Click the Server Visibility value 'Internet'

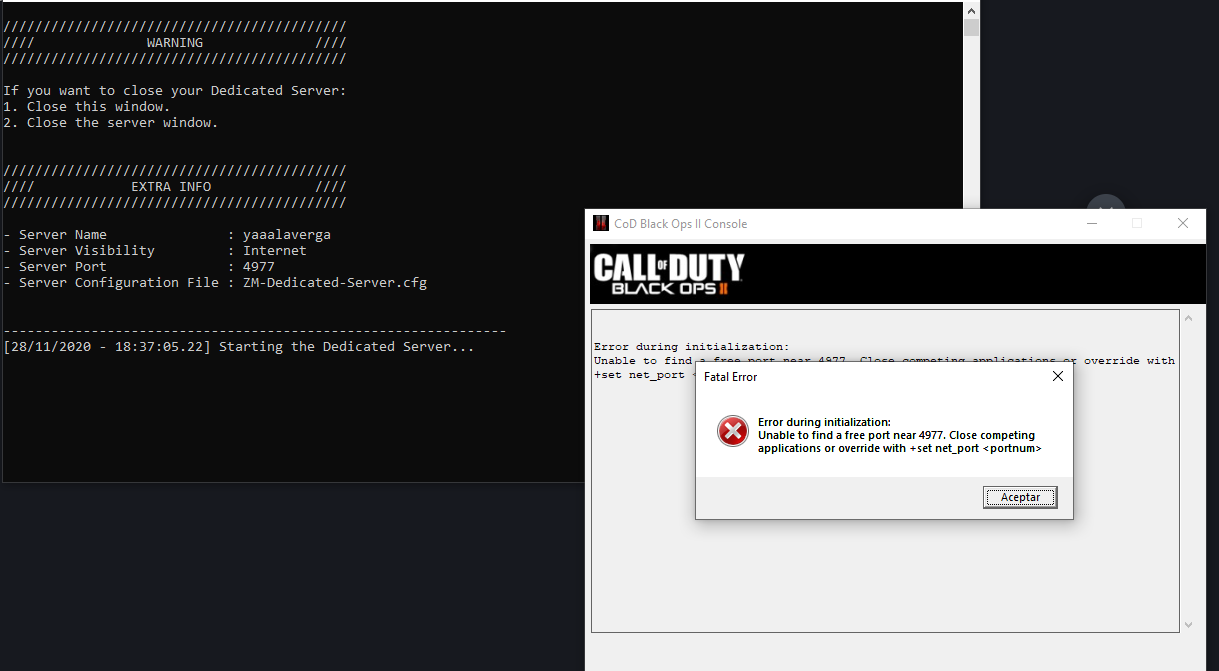[x=275, y=251]
